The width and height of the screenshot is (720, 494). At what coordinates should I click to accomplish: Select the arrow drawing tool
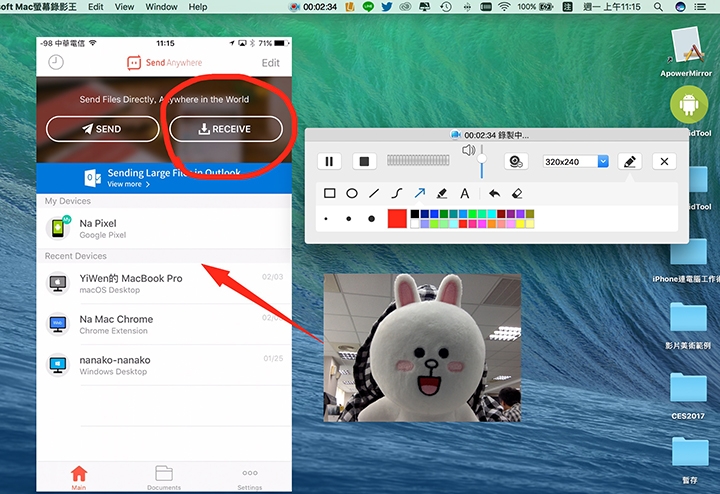pyautogui.click(x=419, y=193)
